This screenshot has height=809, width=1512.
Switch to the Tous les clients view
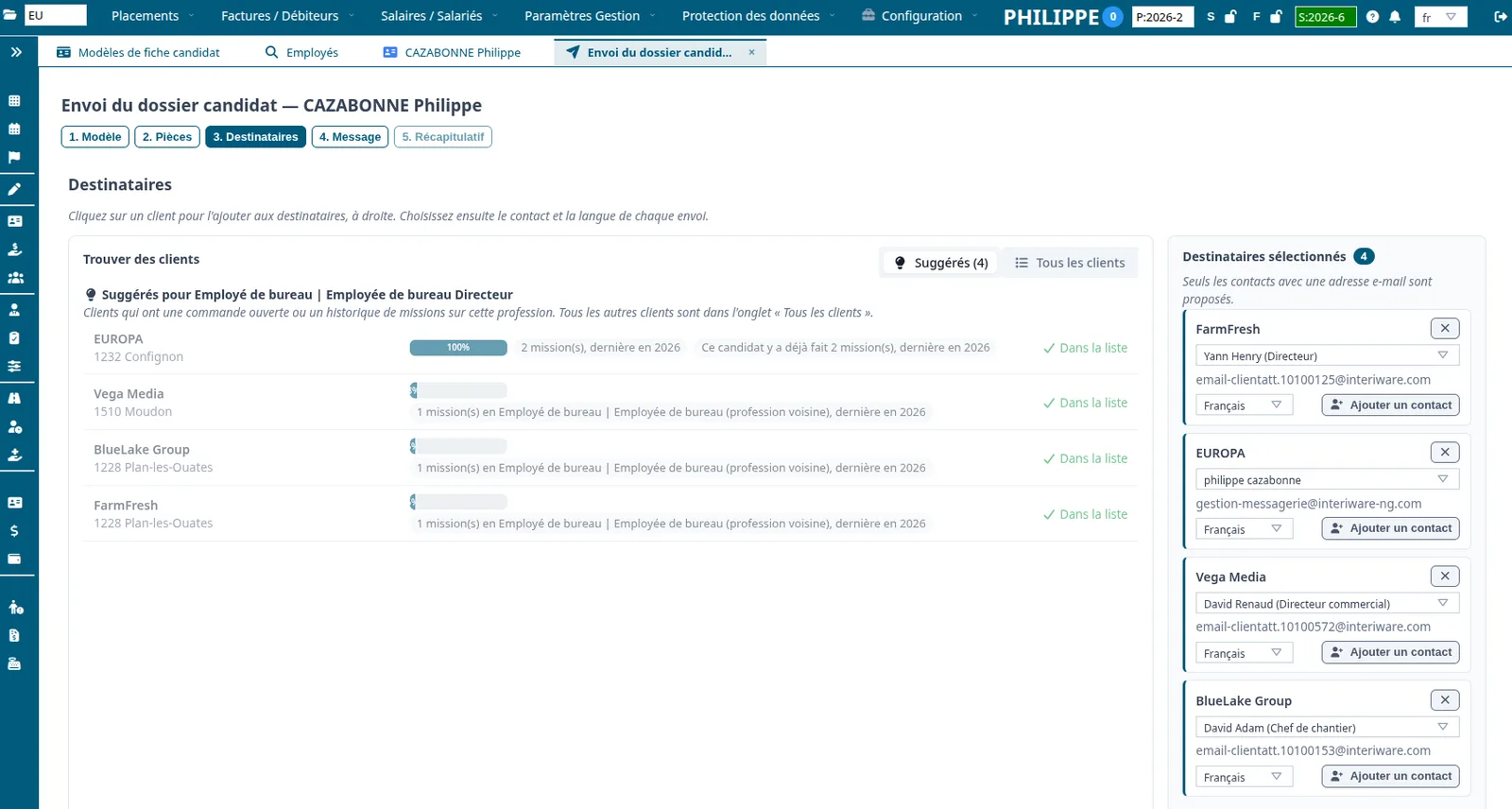tap(1070, 263)
